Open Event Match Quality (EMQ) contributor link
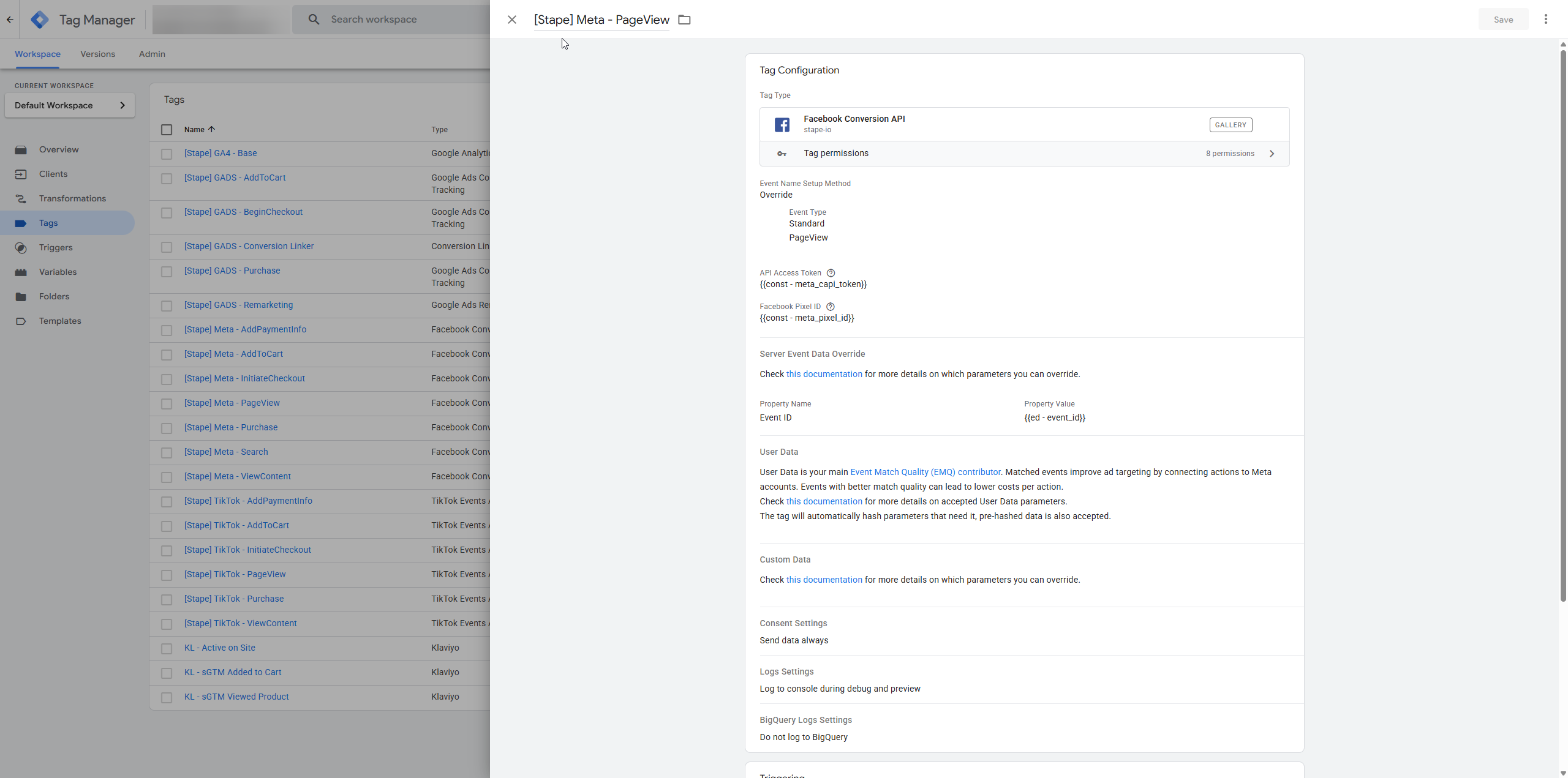The height and width of the screenshot is (778, 1568). pyautogui.click(x=925, y=472)
